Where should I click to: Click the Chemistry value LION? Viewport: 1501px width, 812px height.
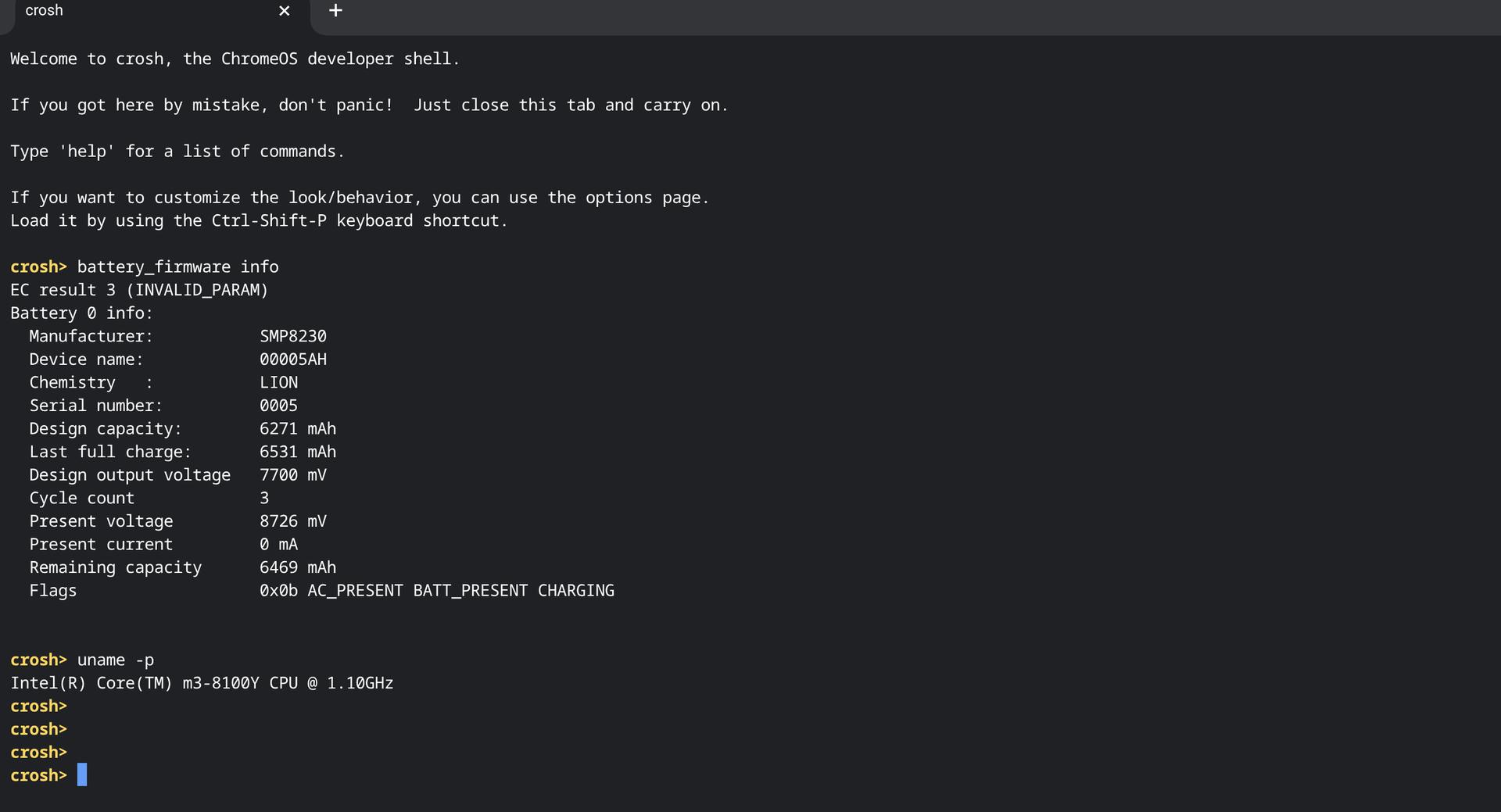[278, 383]
